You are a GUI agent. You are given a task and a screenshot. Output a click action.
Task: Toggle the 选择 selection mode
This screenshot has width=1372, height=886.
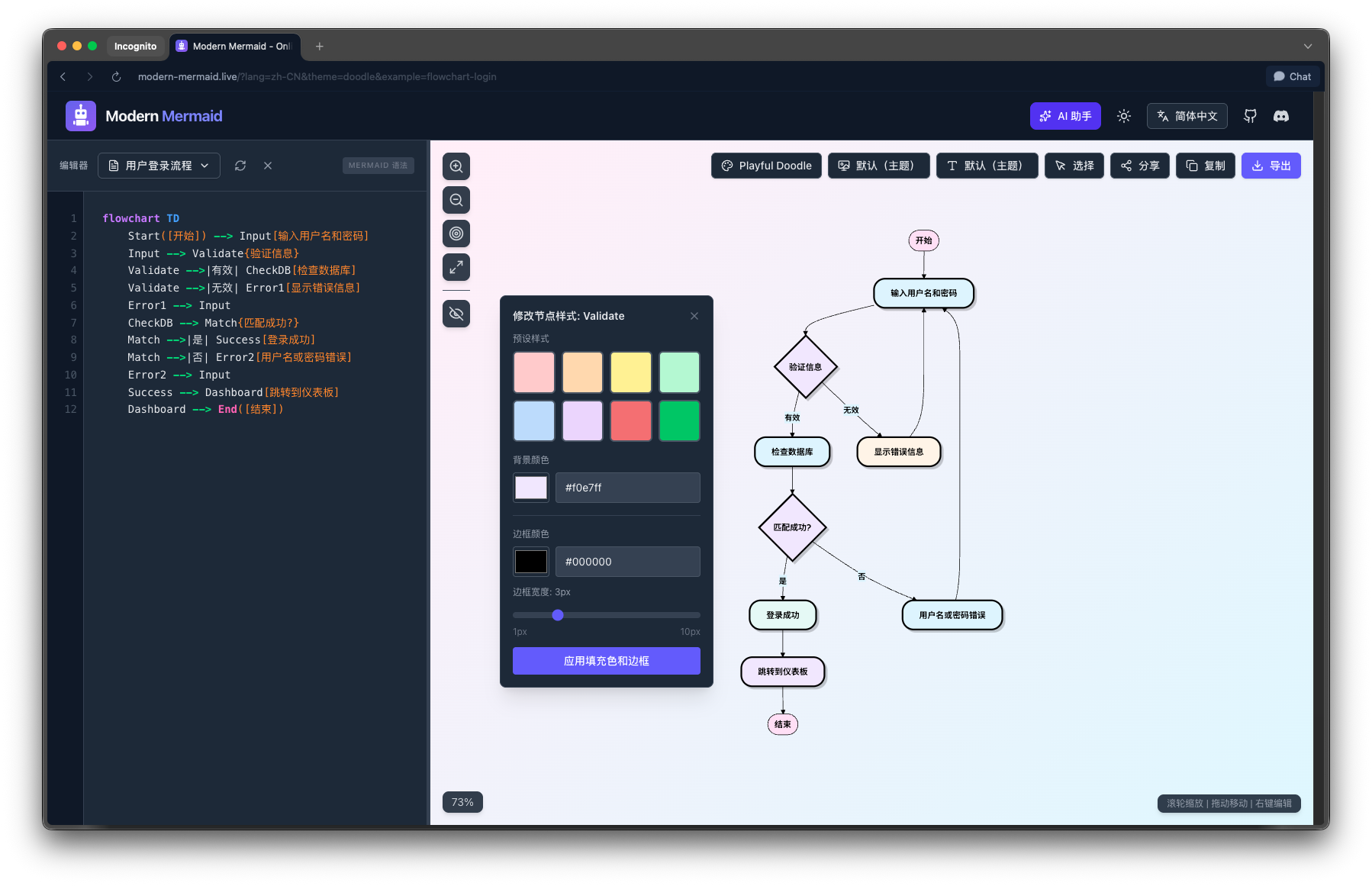click(1074, 166)
